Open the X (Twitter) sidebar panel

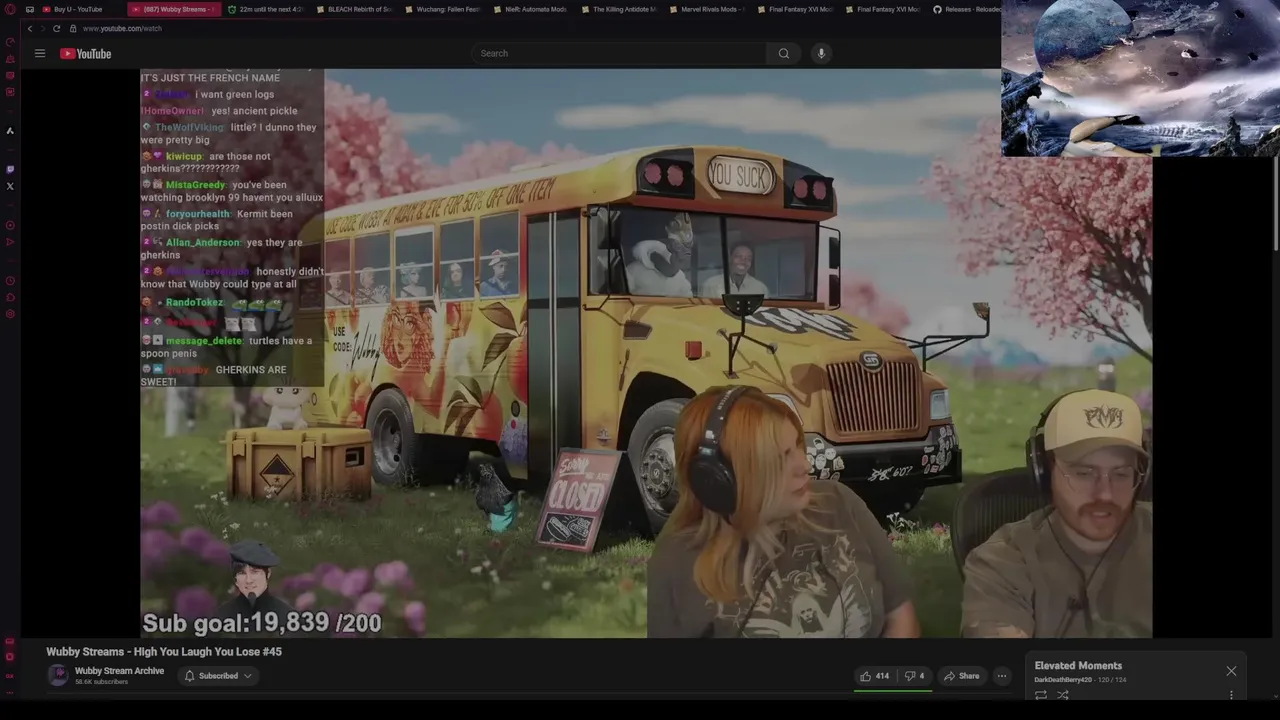pyautogui.click(x=10, y=186)
